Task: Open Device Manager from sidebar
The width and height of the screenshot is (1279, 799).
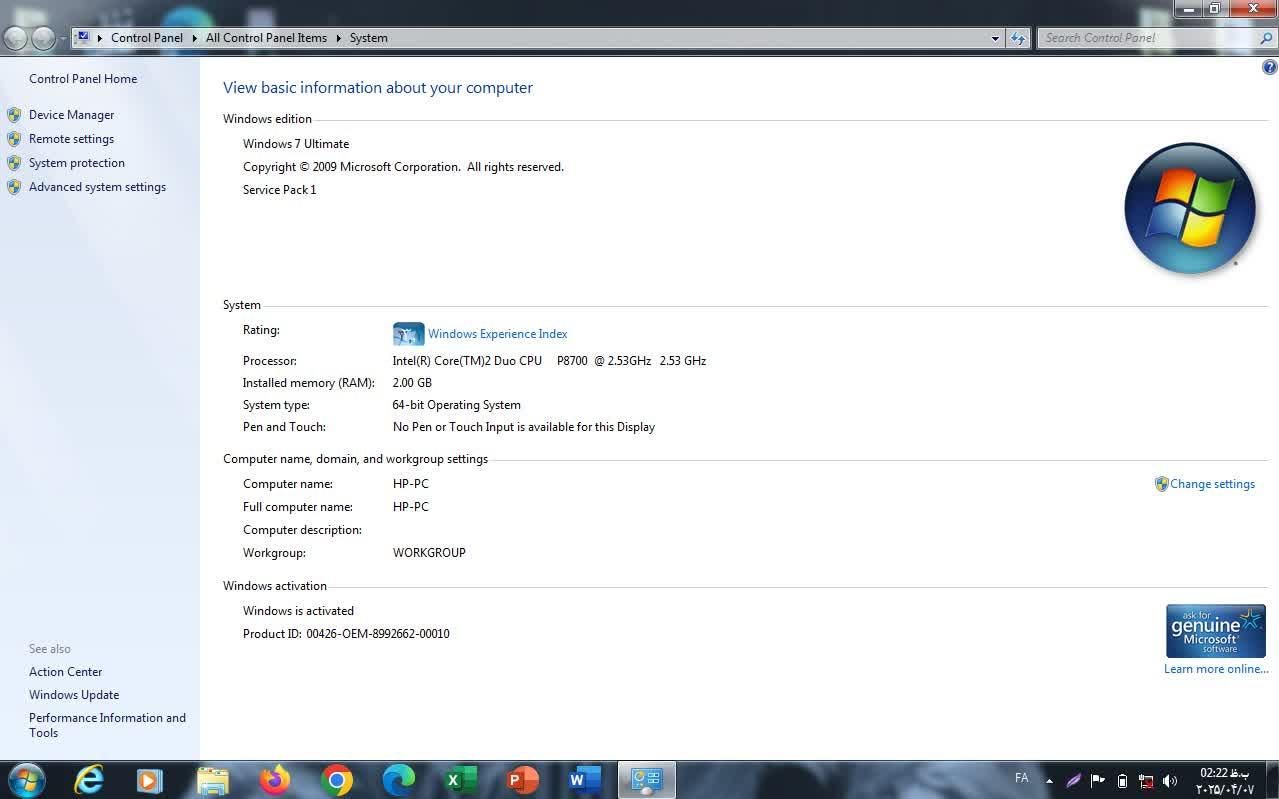Action: (71, 115)
